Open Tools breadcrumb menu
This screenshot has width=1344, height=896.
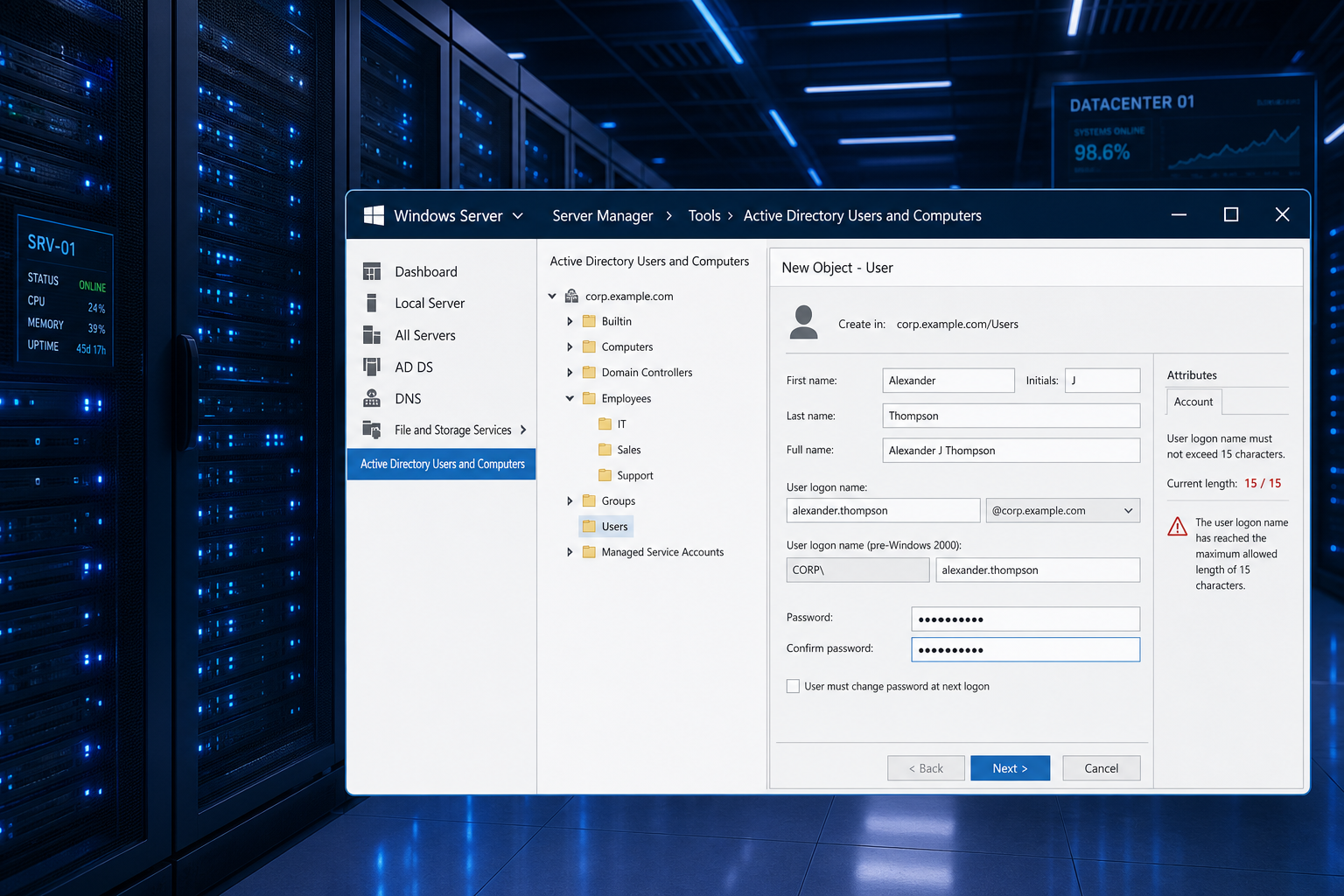pyautogui.click(x=704, y=215)
